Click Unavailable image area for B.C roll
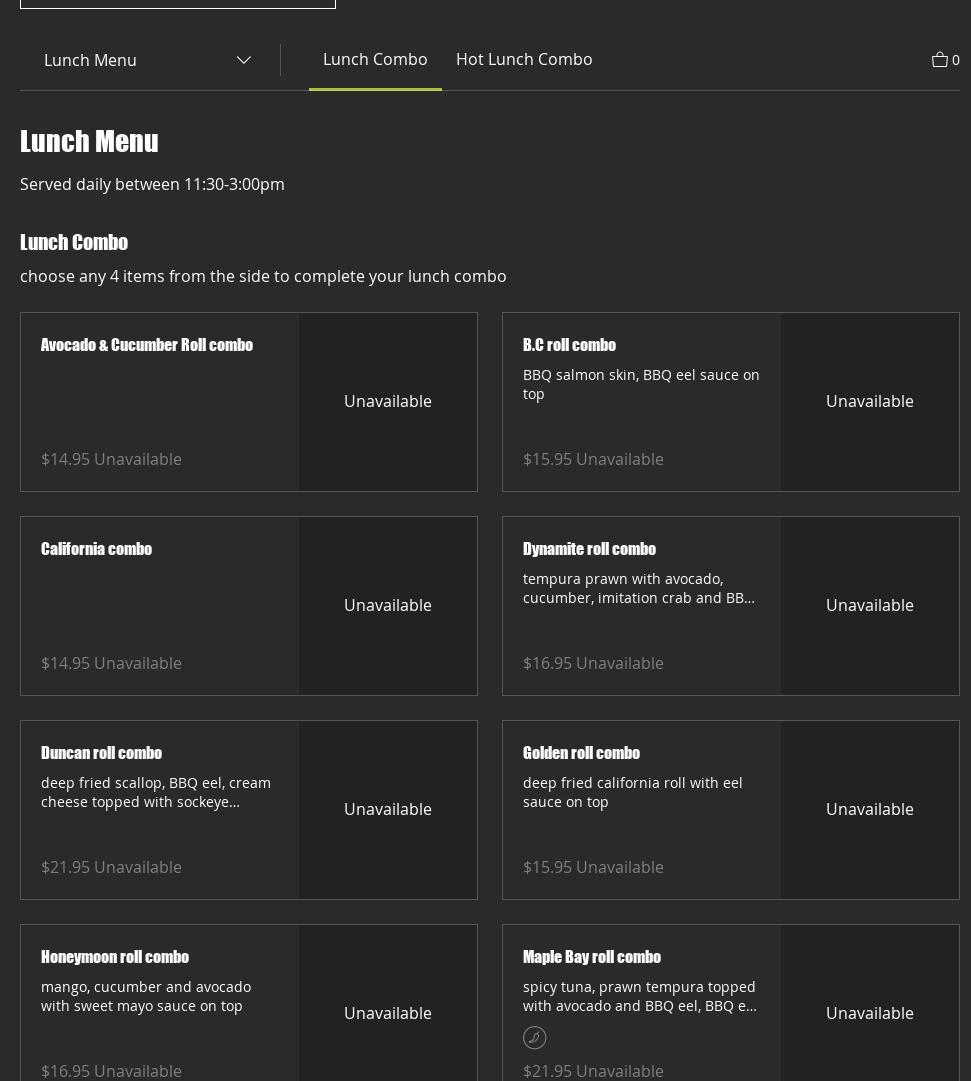Image resolution: width=971 pixels, height=1081 pixels. [869, 402]
